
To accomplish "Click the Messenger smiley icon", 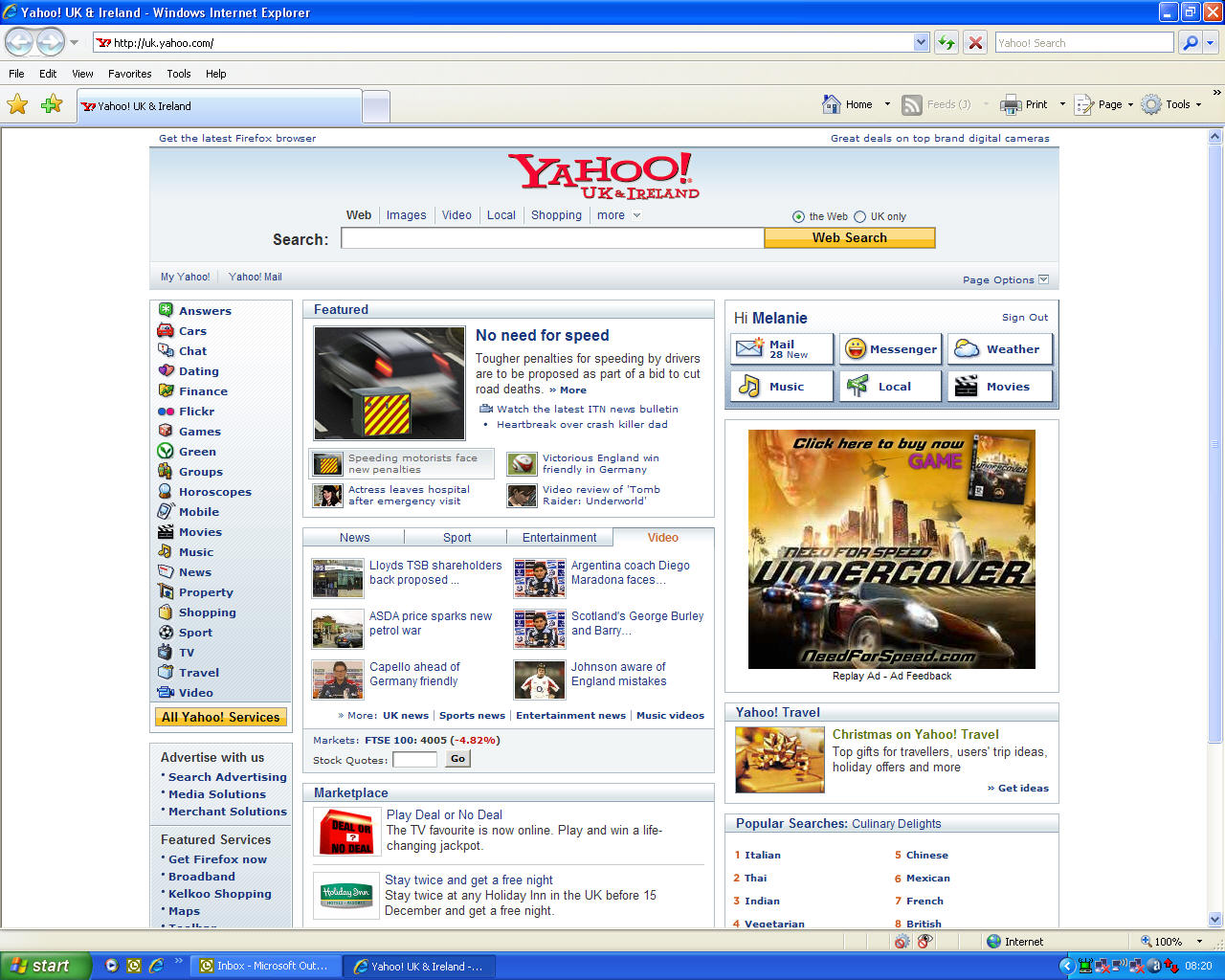I will pyautogui.click(x=856, y=348).
